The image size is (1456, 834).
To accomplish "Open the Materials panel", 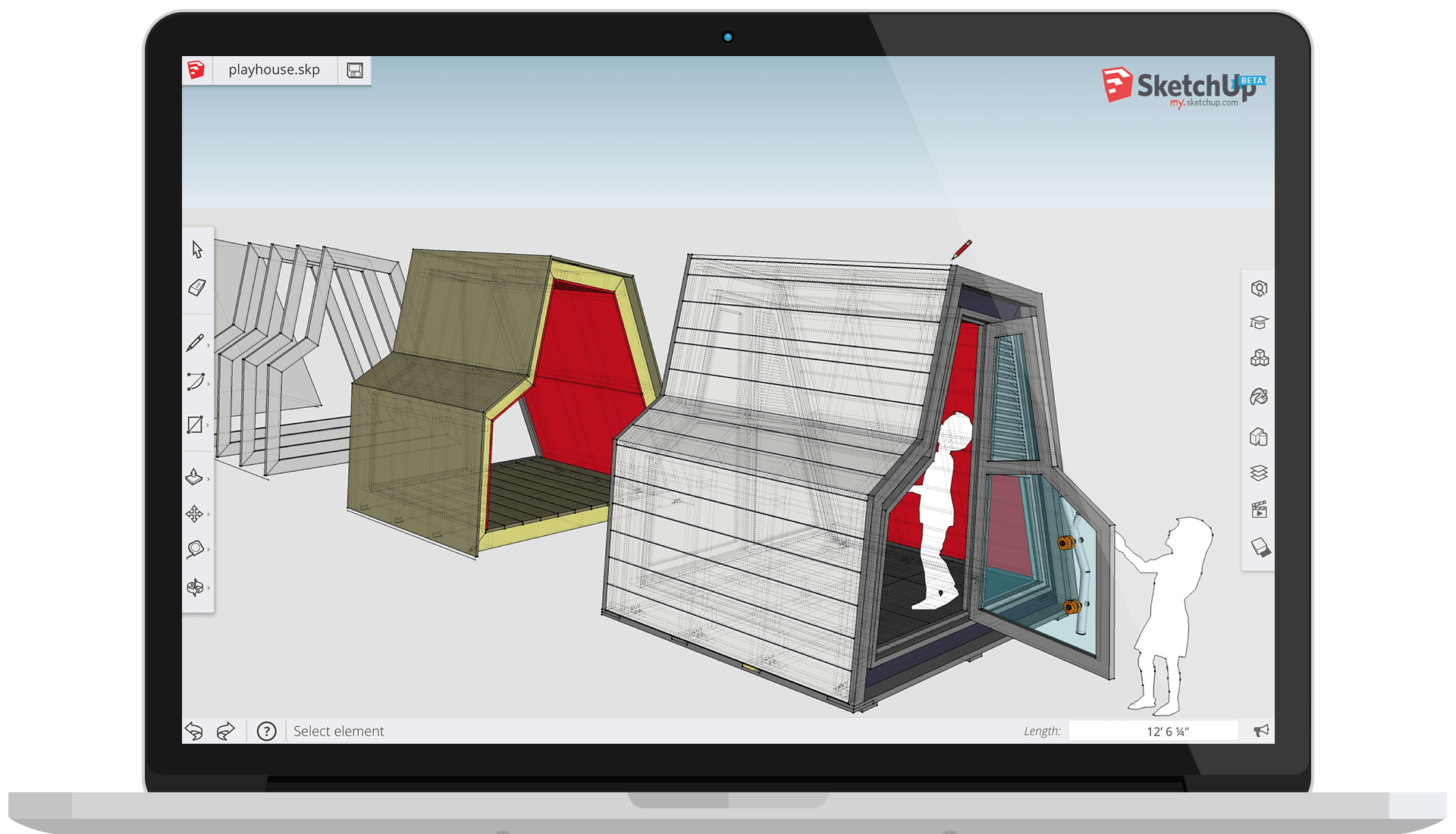I will tap(1259, 397).
